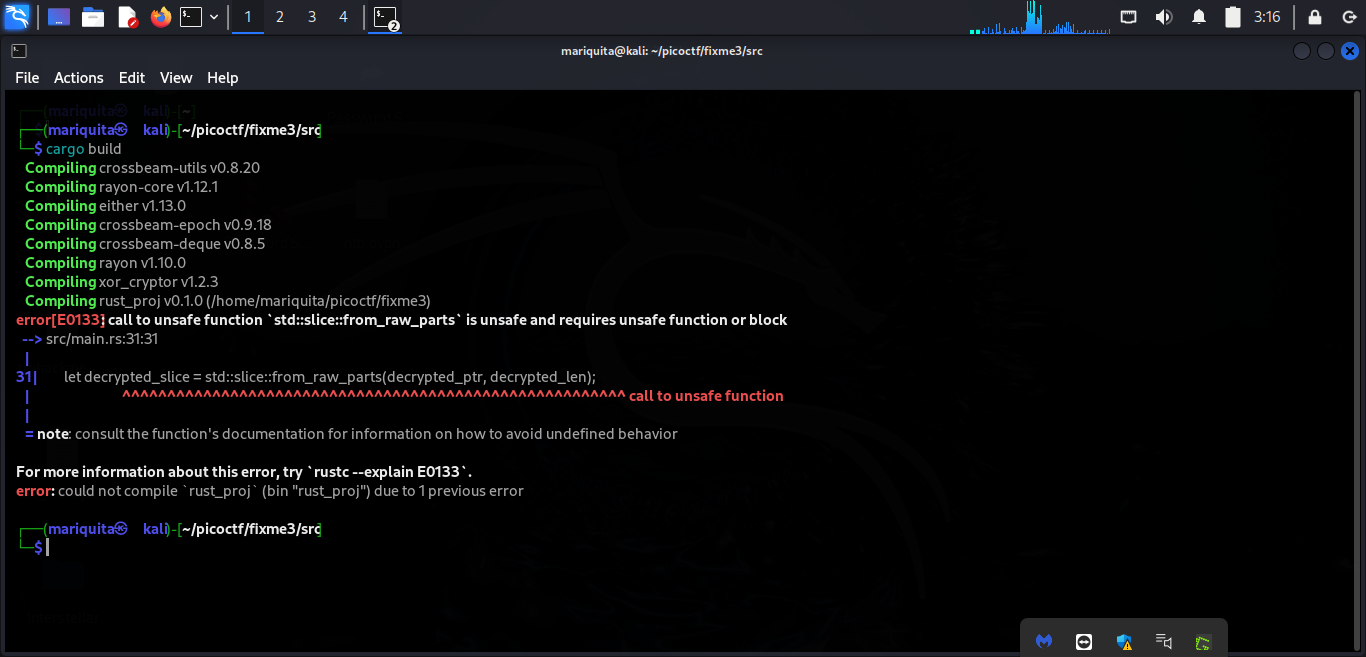Launch Firefox from the taskbar

coord(160,17)
